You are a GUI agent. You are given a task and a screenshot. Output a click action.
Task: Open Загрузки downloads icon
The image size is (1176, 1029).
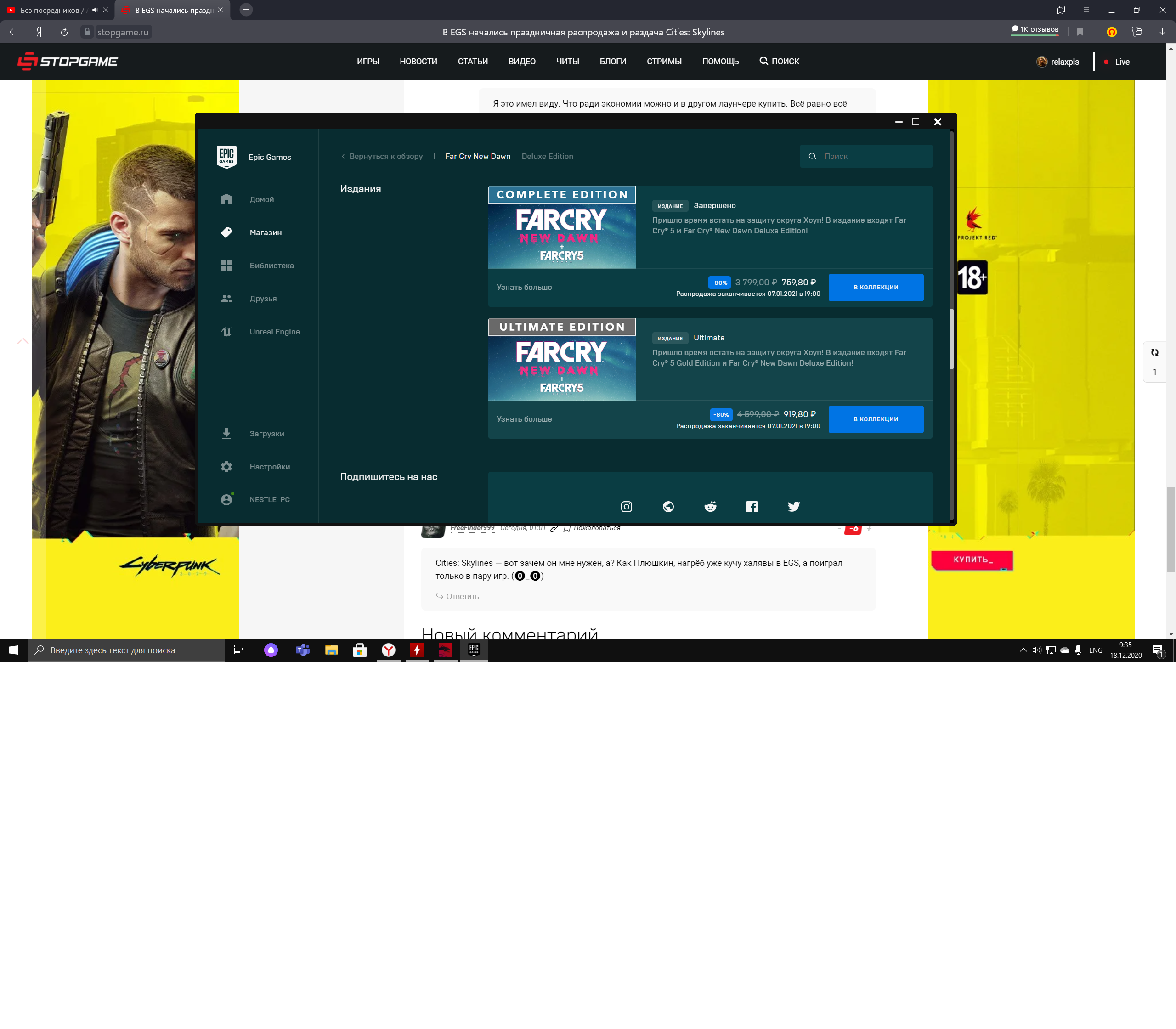226,434
